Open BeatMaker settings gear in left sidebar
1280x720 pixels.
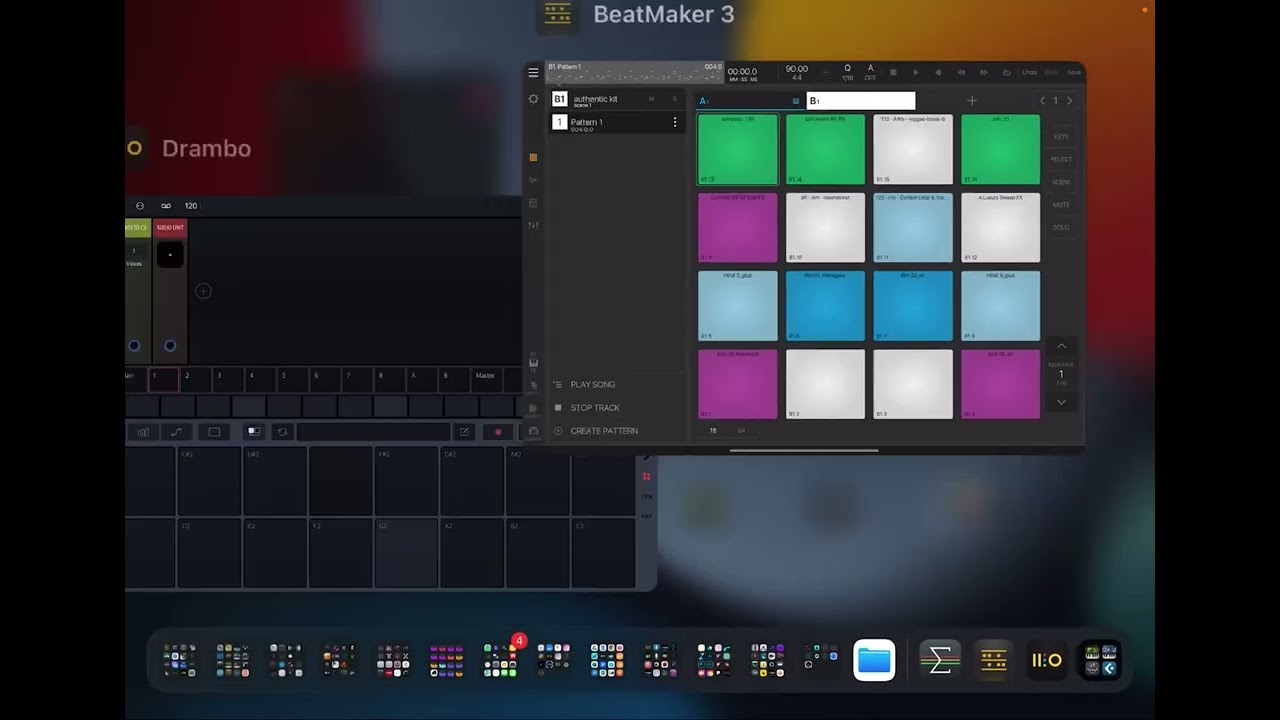tap(533, 99)
